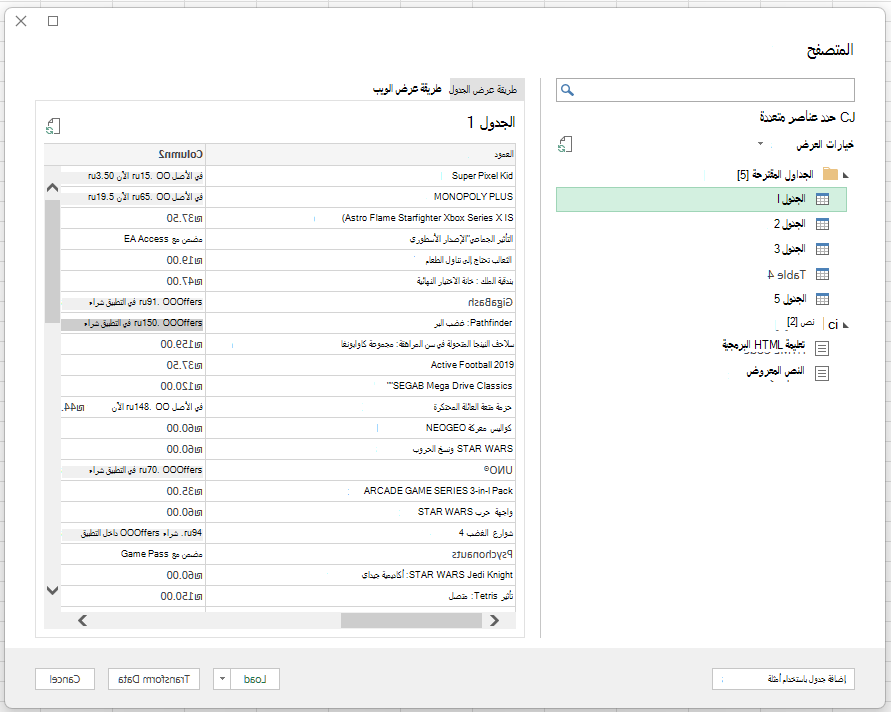This screenshot has height=712, width=891.
Task: Click the ARCADE GAME SERIES 3-in-1 Pack cell
Action: (361, 491)
